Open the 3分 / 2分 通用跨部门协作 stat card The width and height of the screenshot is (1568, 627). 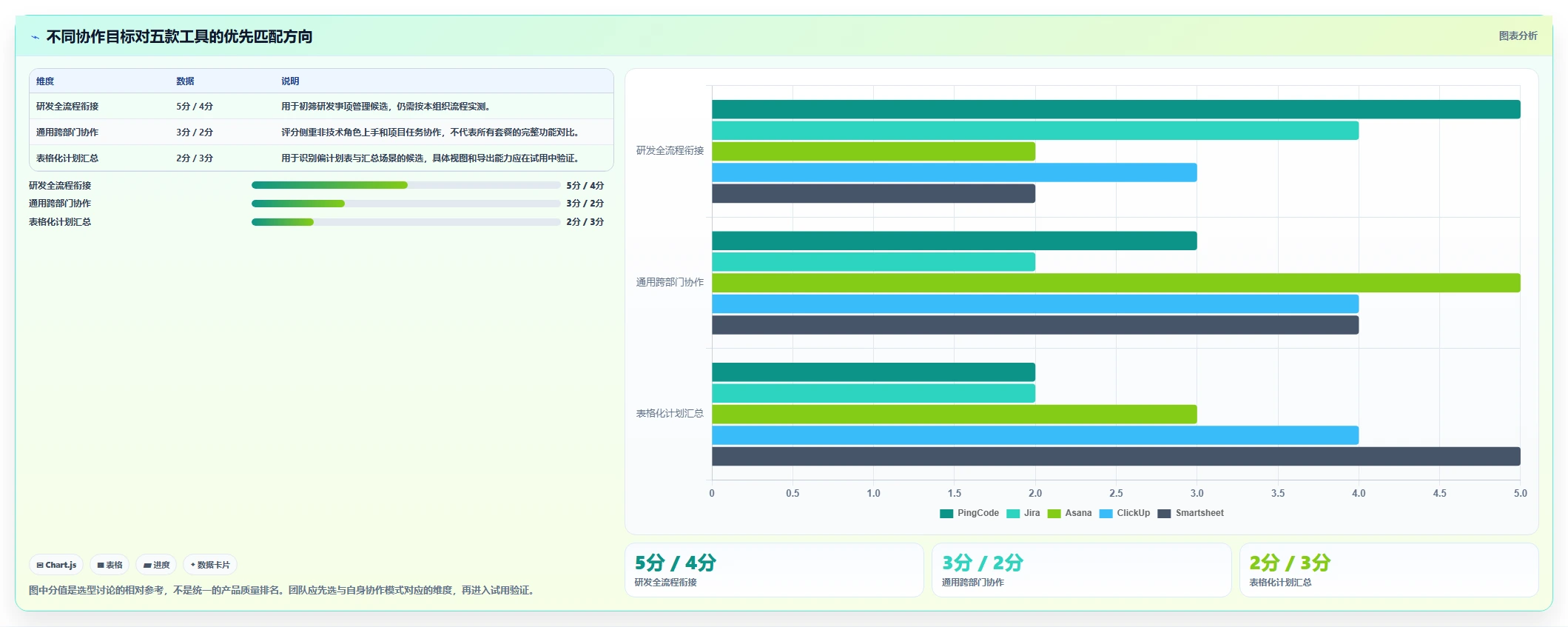(x=1081, y=570)
